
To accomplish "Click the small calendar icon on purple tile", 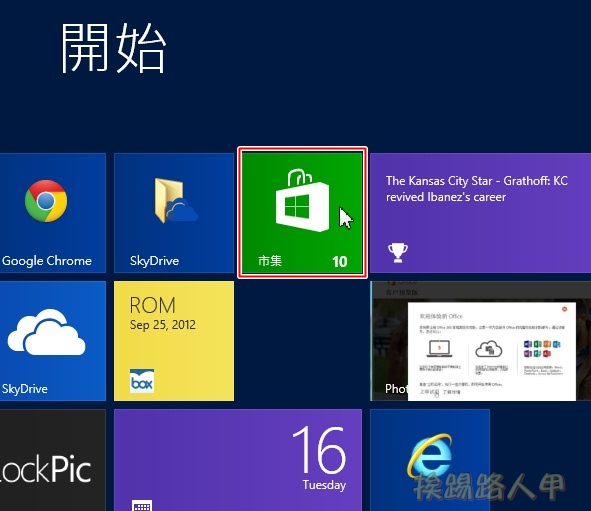I will pos(142,505).
